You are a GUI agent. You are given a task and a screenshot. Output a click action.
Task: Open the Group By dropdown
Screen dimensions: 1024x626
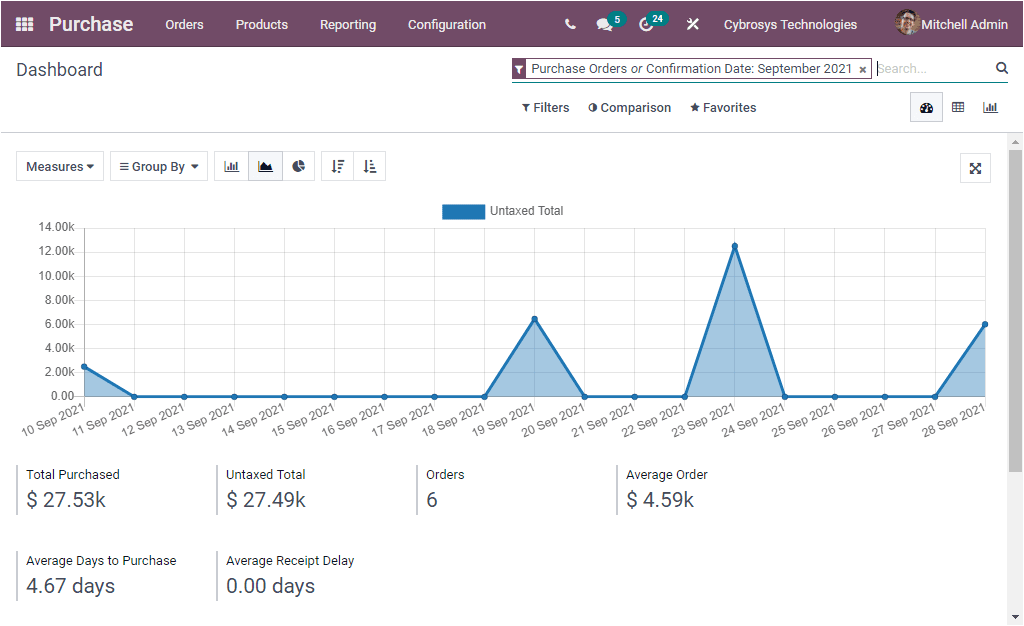point(158,166)
